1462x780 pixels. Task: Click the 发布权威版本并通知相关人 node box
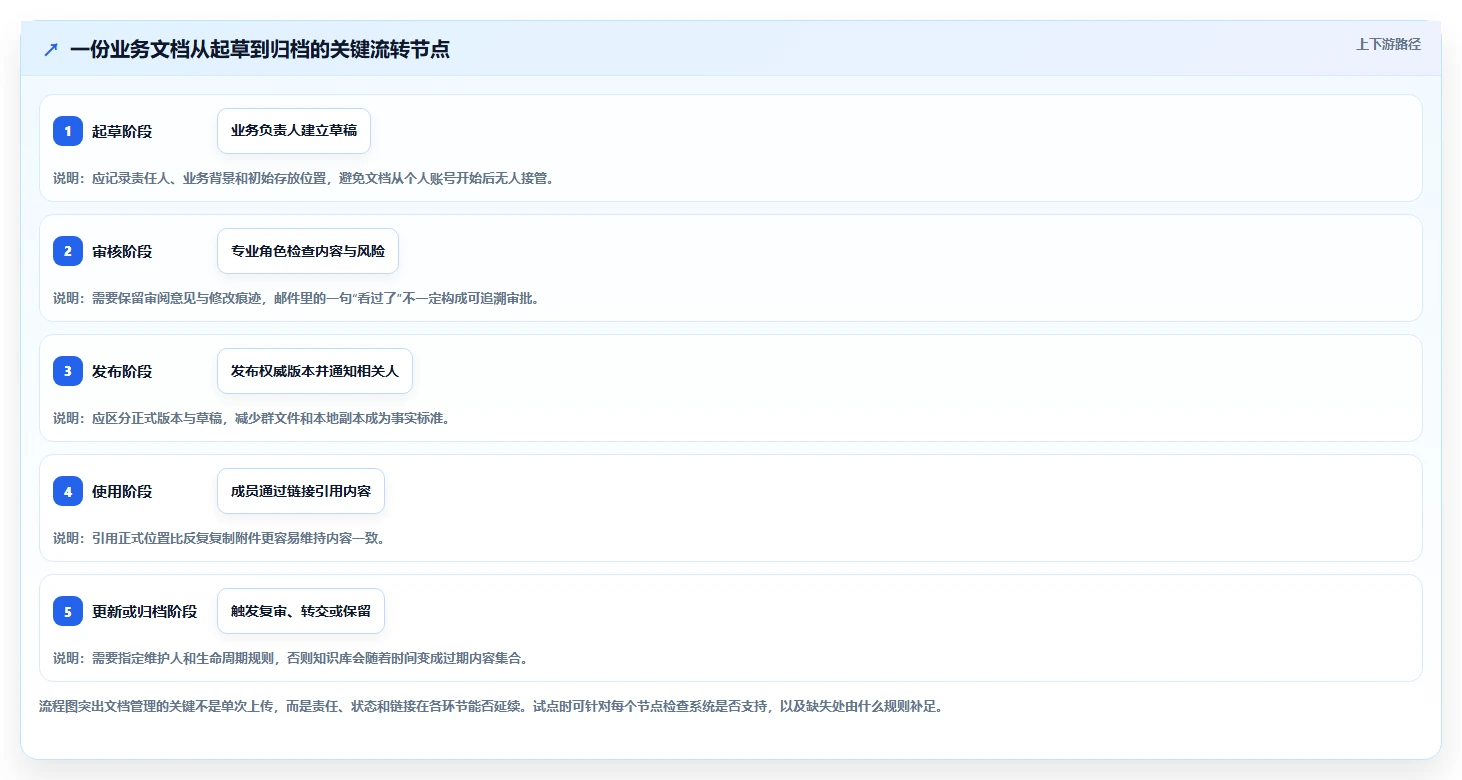(x=315, y=371)
